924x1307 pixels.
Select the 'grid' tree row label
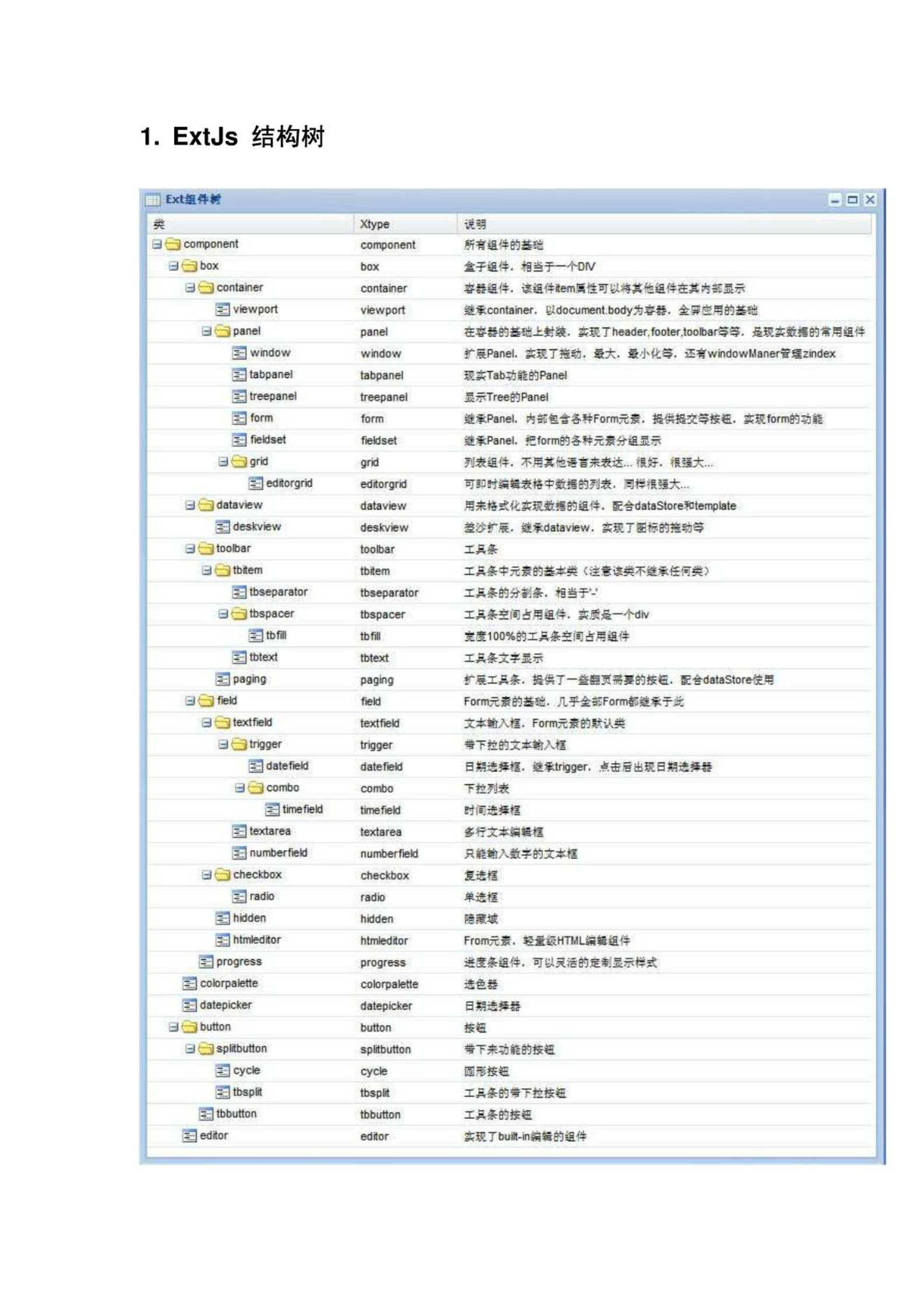[x=259, y=462]
